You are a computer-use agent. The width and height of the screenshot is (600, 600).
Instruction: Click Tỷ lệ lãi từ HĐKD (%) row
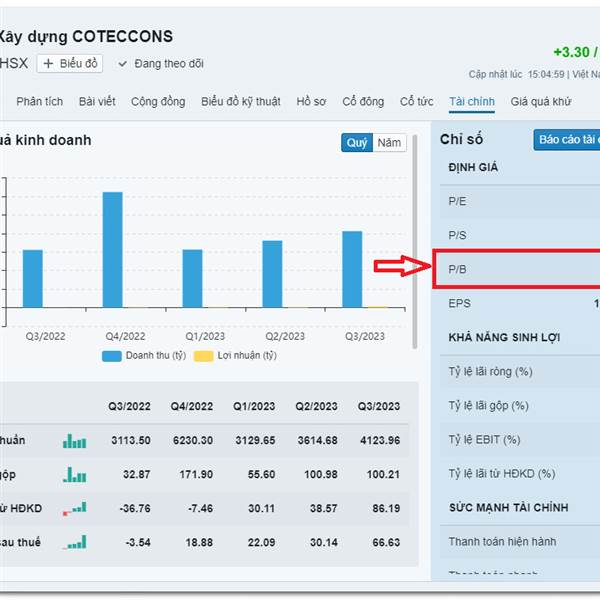pos(520,474)
